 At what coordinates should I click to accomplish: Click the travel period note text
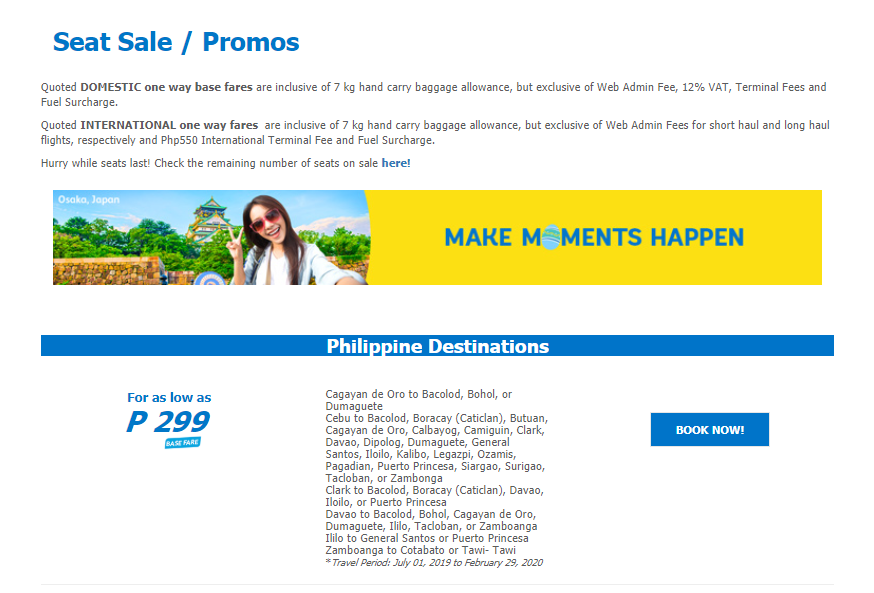tap(434, 563)
